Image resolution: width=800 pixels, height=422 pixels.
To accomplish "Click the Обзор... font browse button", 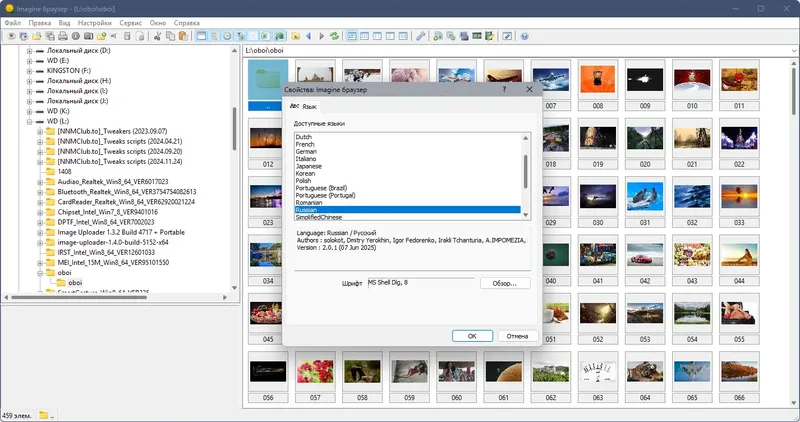I will (505, 283).
